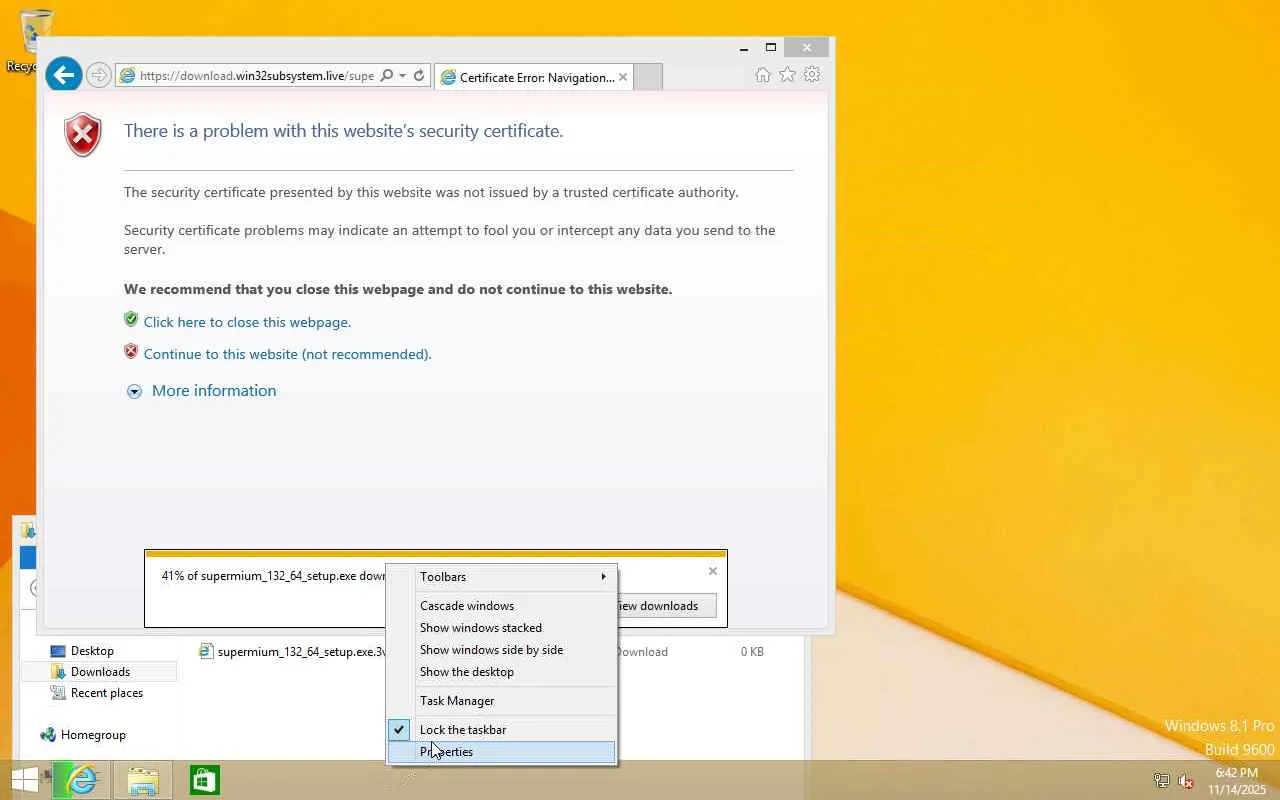Close the Certificate Error tab with its X

tap(623, 77)
